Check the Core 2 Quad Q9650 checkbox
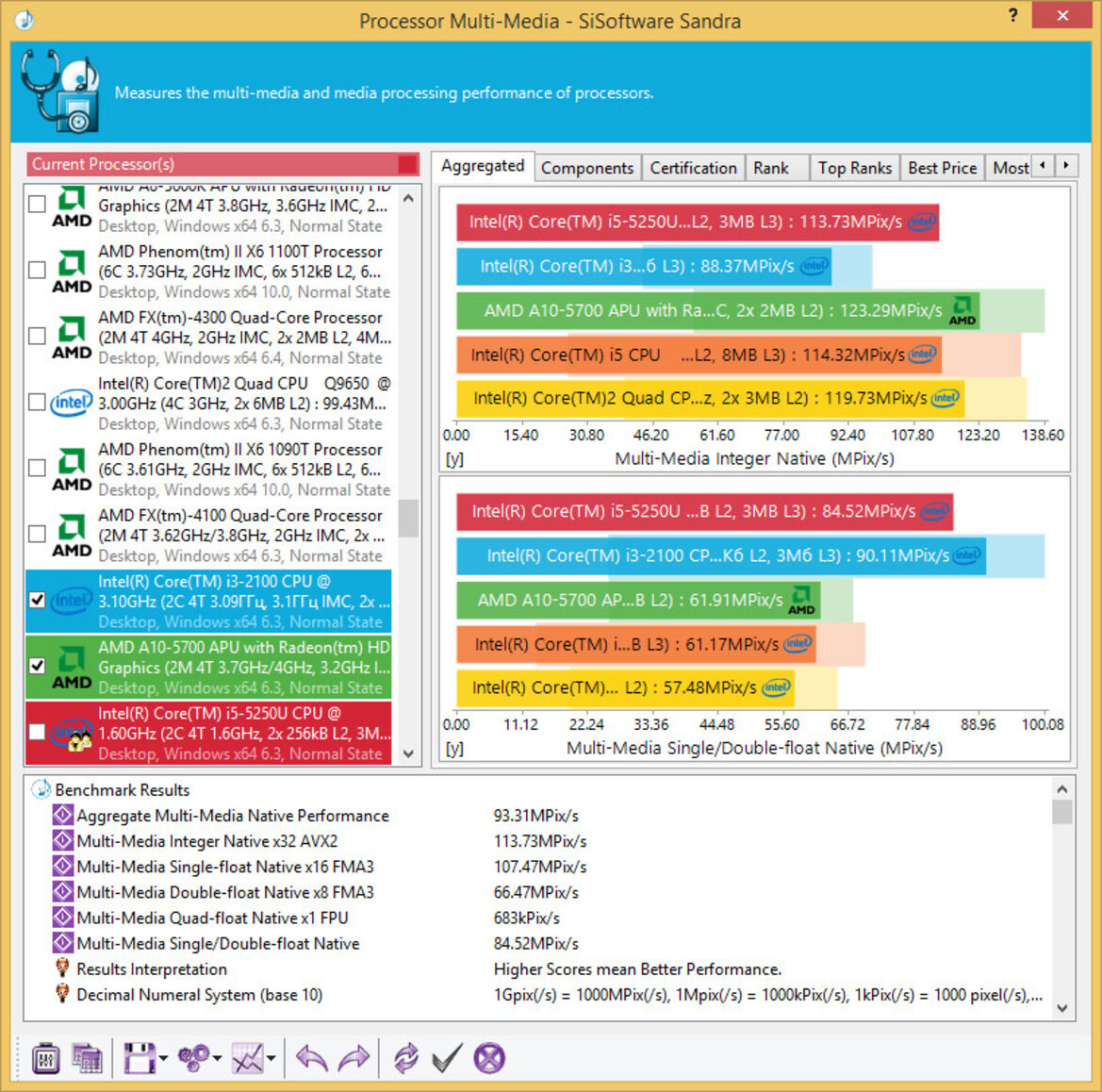The width and height of the screenshot is (1102, 1092). (38, 403)
